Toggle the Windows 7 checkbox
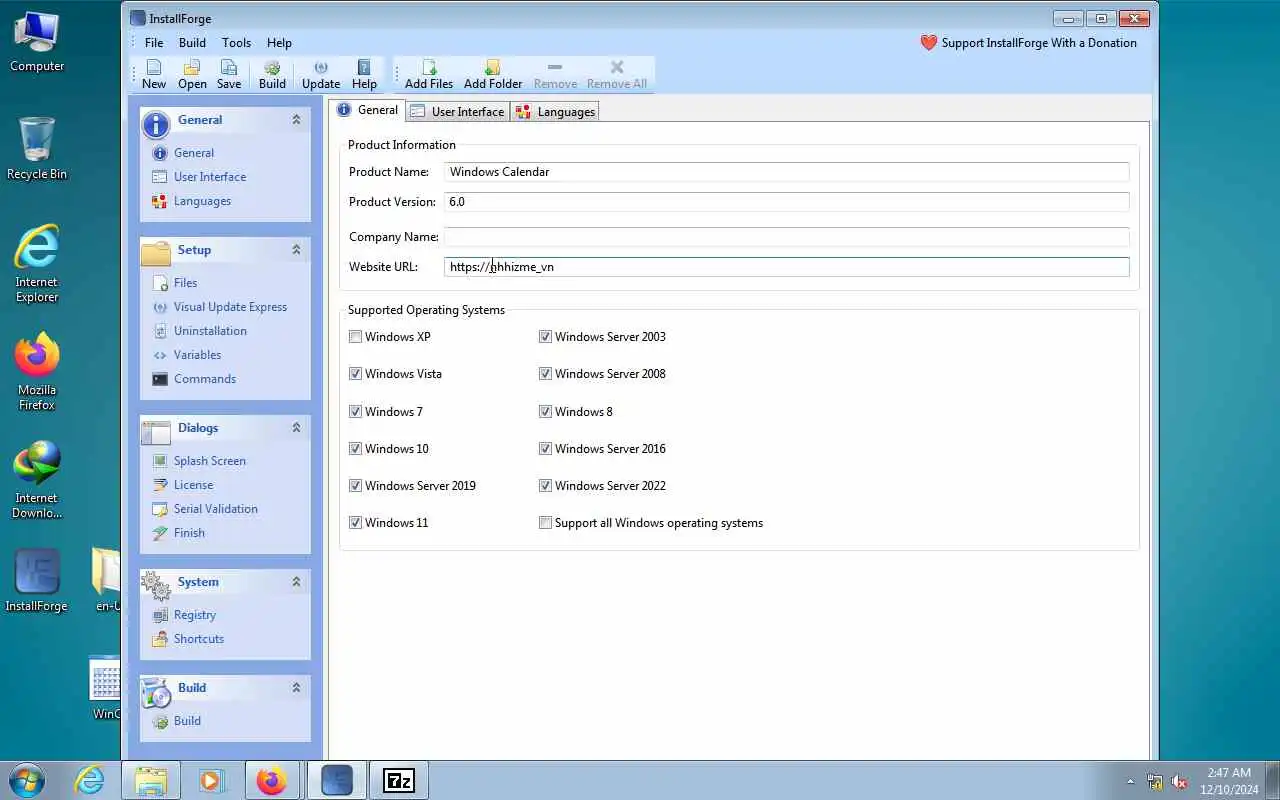The image size is (1280, 800). 355,412
